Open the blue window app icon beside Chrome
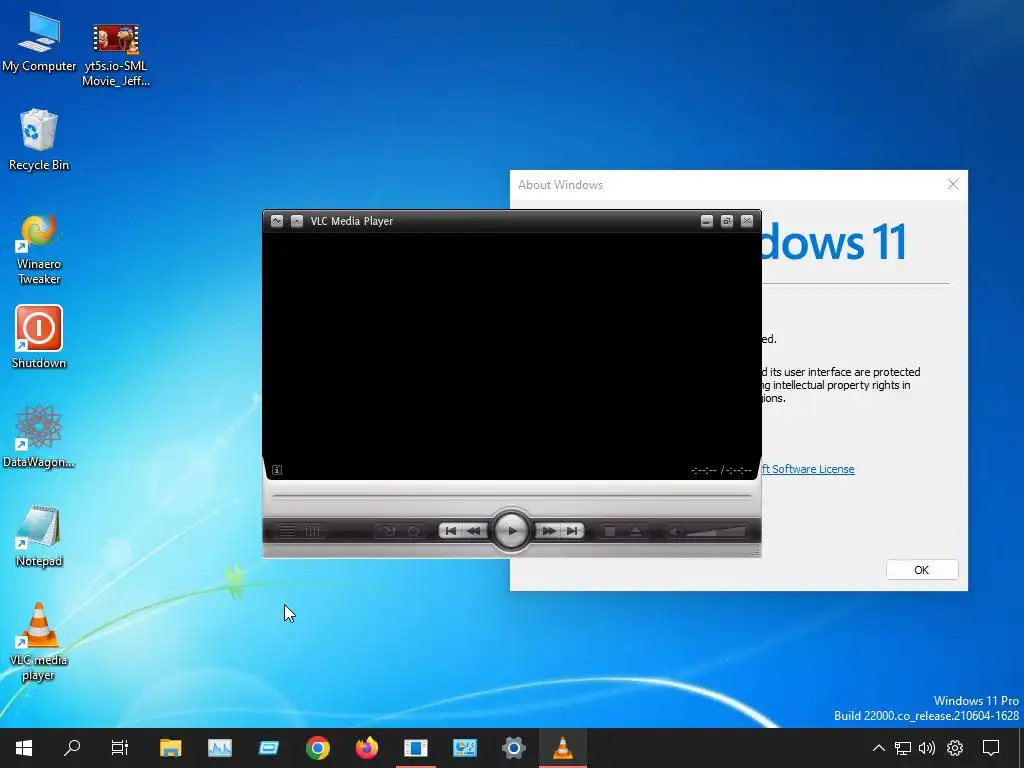This screenshot has height=768, width=1024. 268,748
